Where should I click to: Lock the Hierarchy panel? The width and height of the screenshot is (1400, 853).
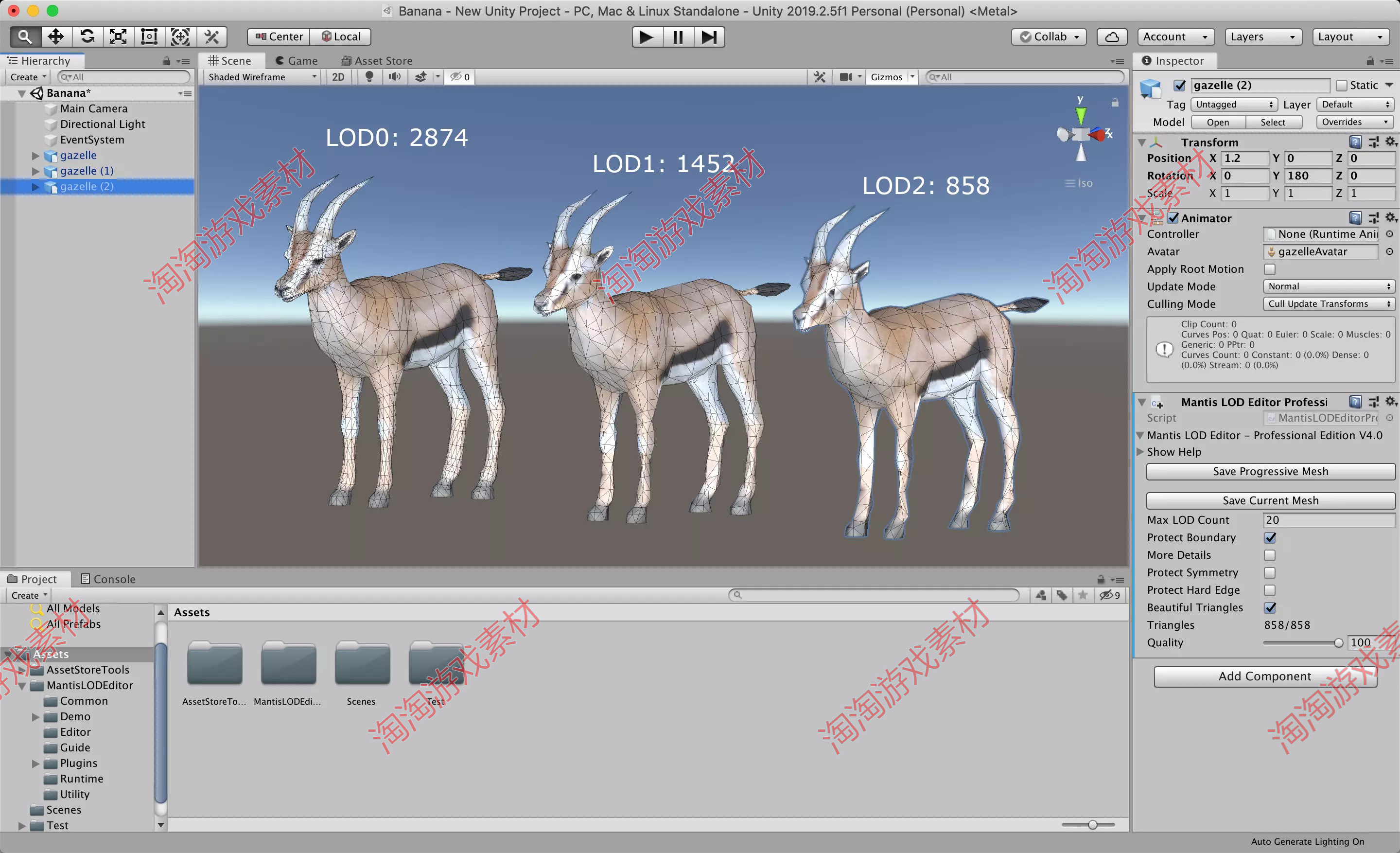166,61
